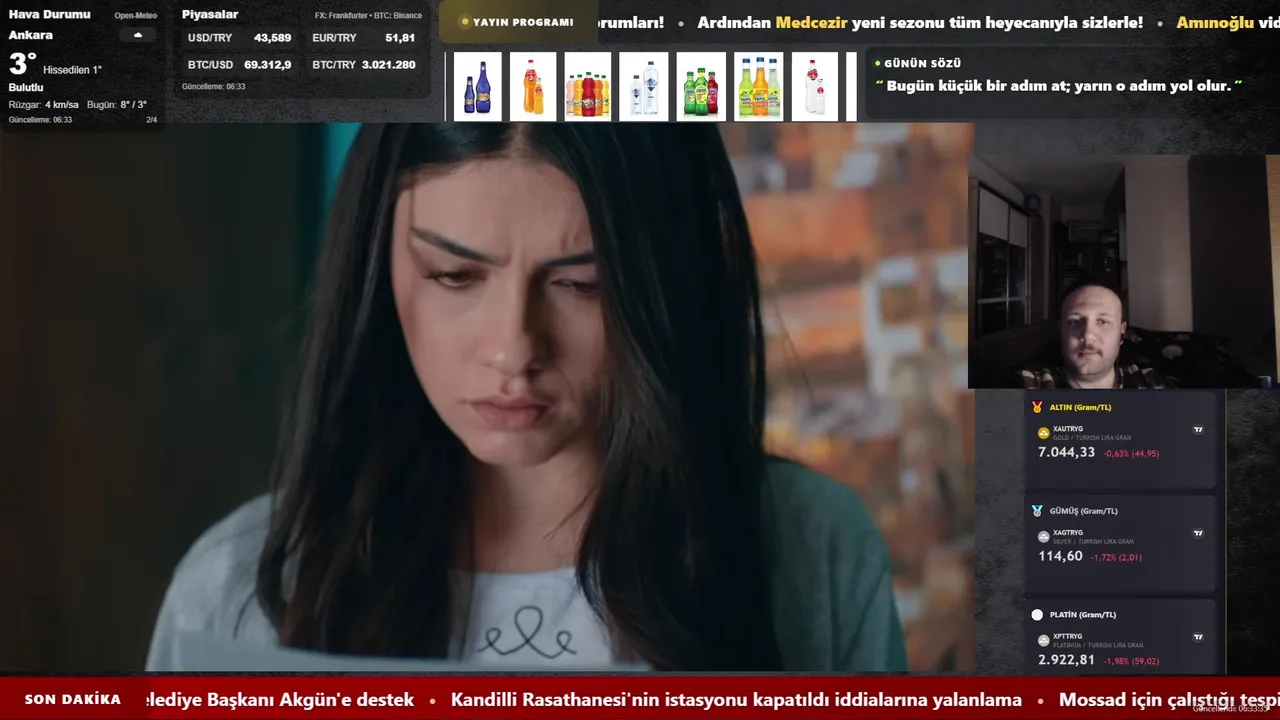The height and width of the screenshot is (720, 1280).
Task: Click the white circle icon beside PLATİN
Action: tap(1037, 615)
